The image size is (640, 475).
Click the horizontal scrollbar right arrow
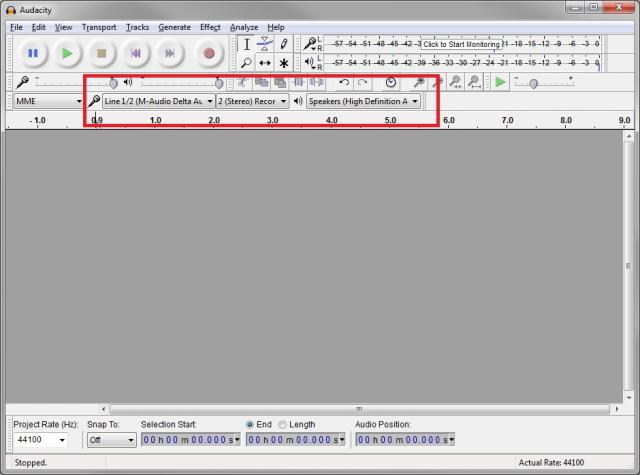click(x=616, y=408)
